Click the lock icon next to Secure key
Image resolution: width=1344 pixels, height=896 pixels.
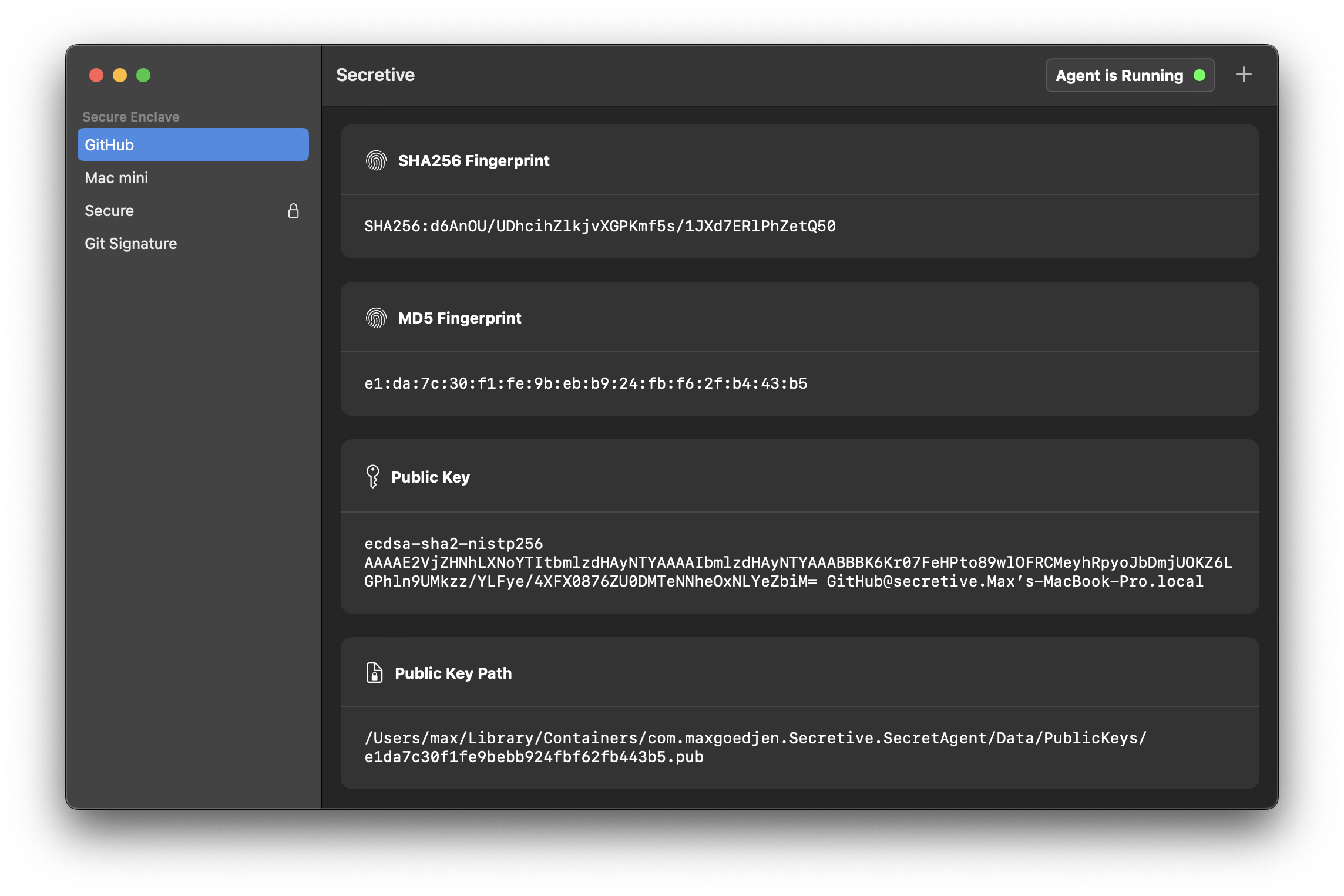pyautogui.click(x=294, y=210)
